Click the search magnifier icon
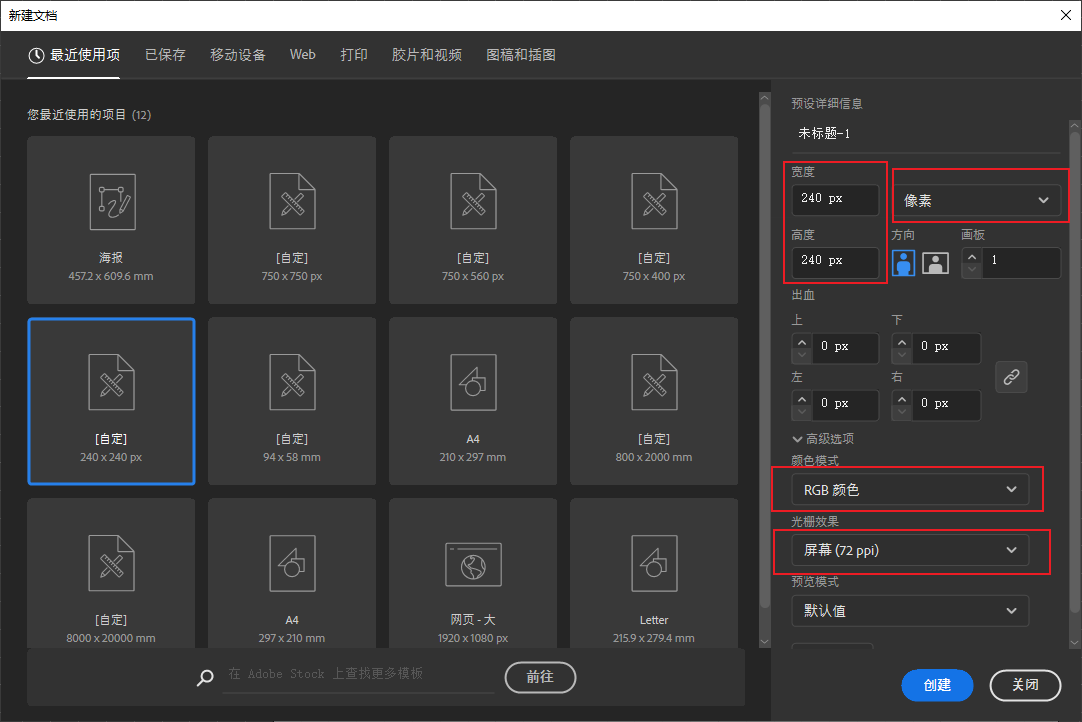The width and height of the screenshot is (1082, 722). coord(205,677)
